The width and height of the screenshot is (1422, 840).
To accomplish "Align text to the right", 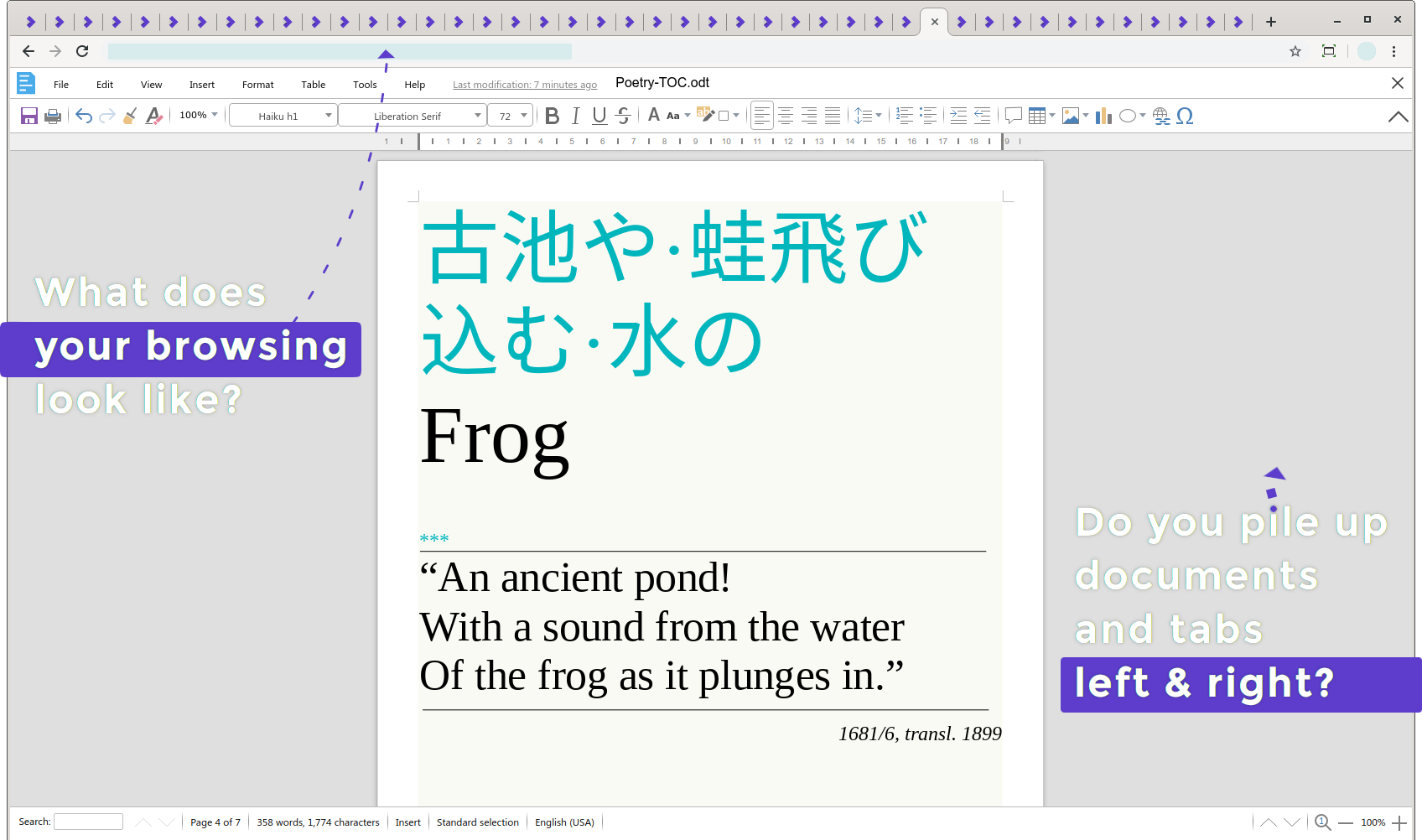I will click(809, 116).
